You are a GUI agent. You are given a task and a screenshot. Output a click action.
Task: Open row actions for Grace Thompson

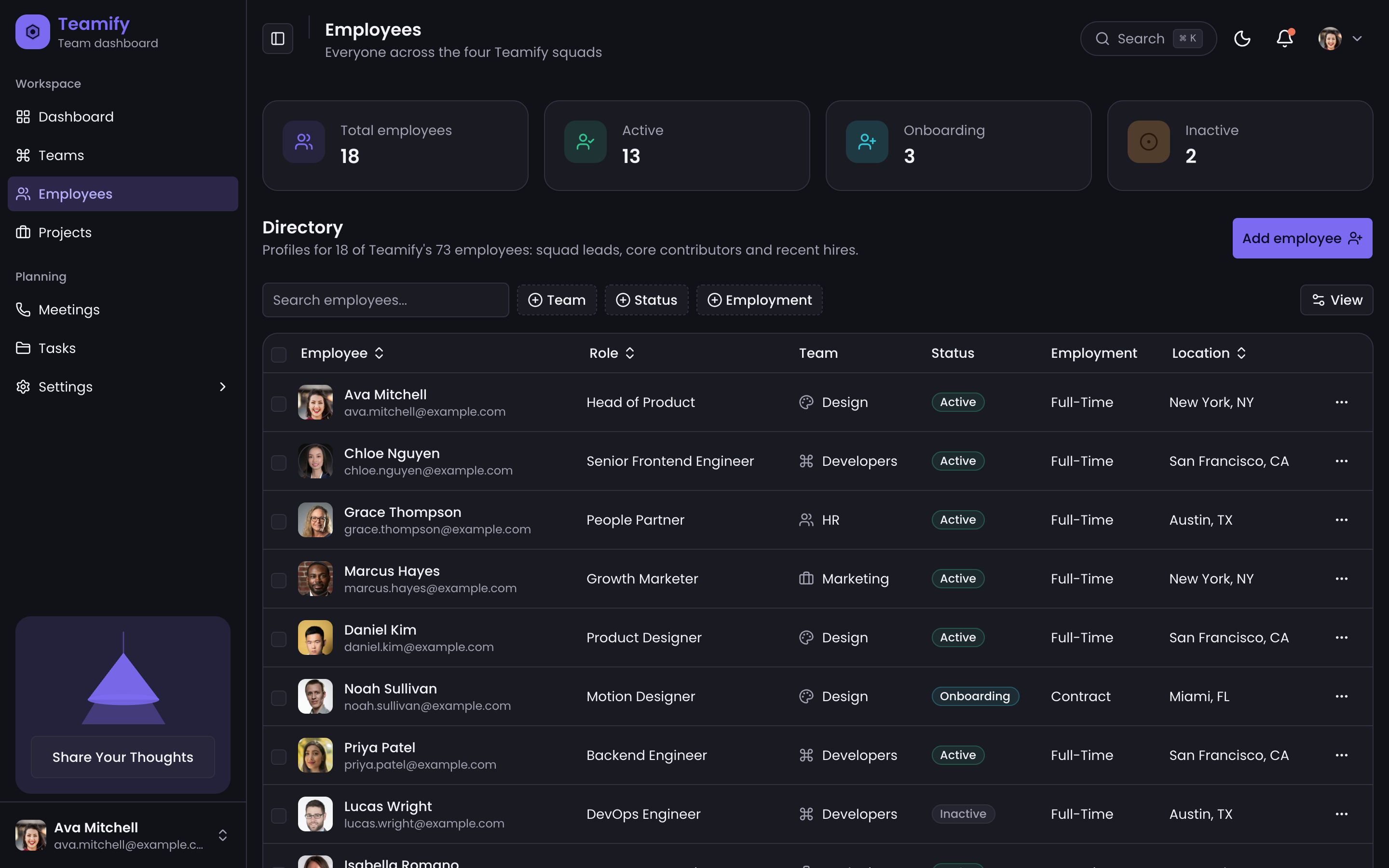click(x=1341, y=519)
